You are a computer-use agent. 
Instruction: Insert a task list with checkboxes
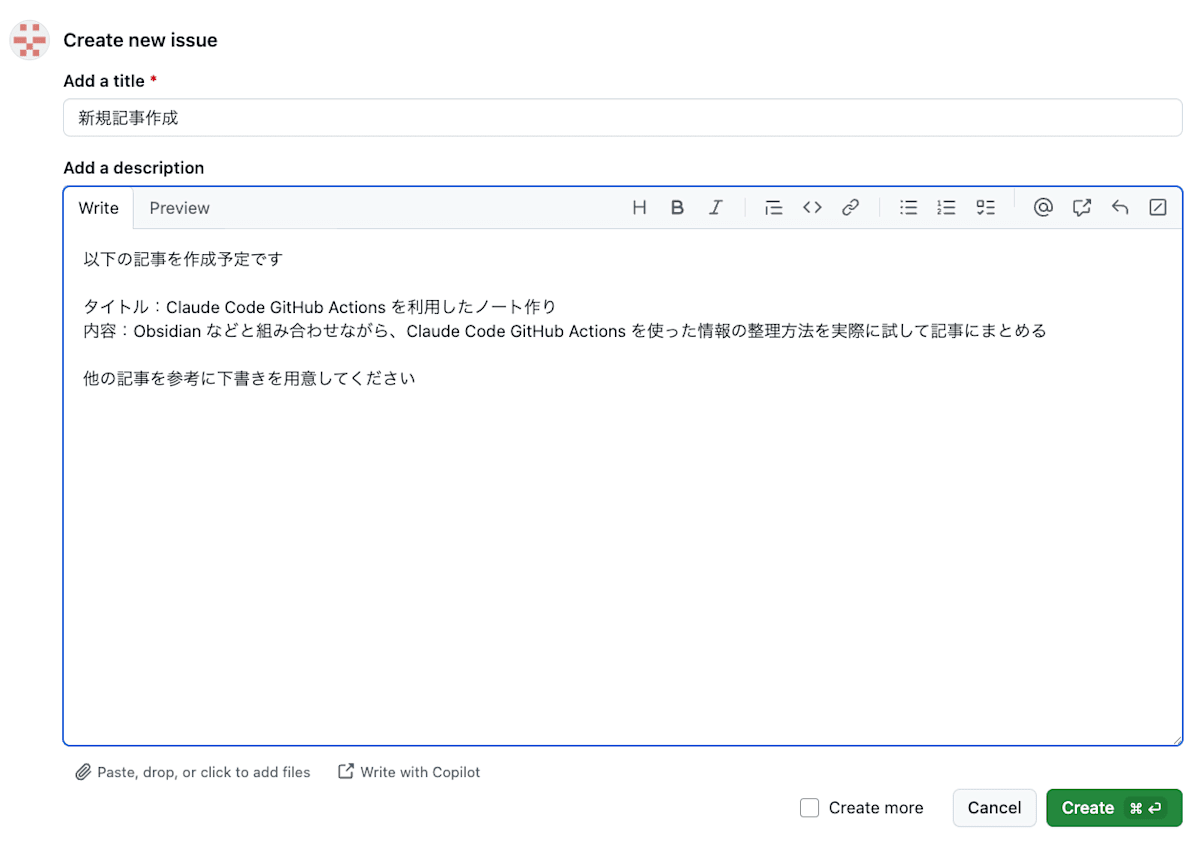click(x=986, y=208)
